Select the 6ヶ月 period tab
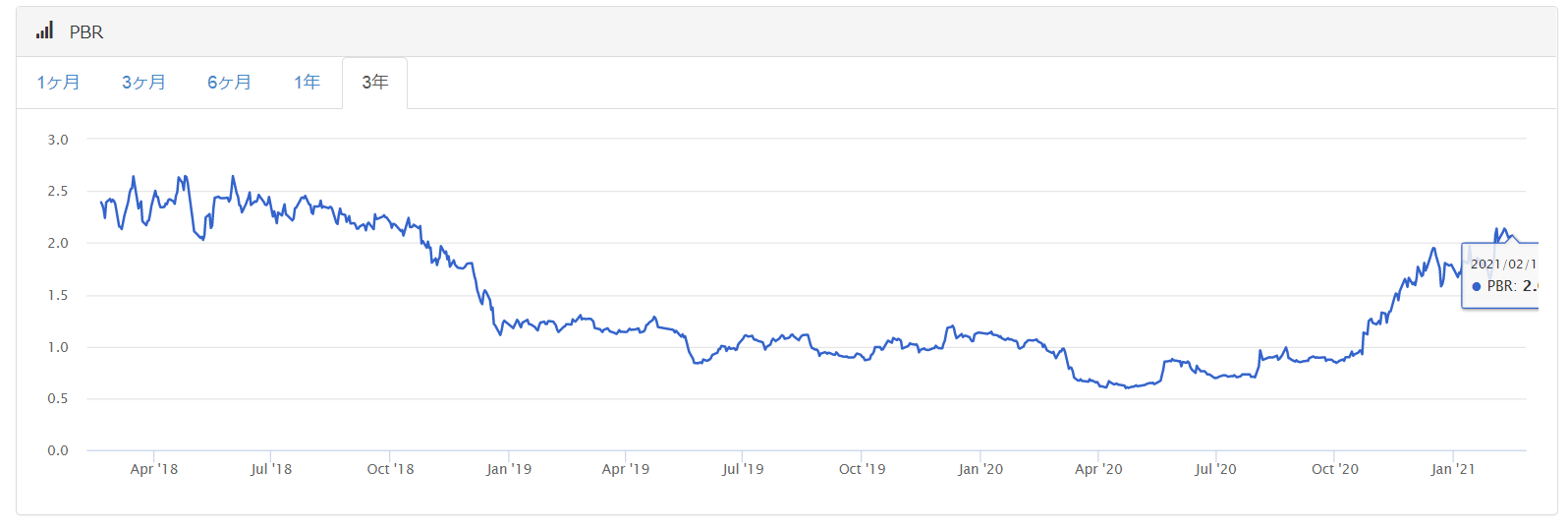The image size is (1568, 530). pos(229,83)
